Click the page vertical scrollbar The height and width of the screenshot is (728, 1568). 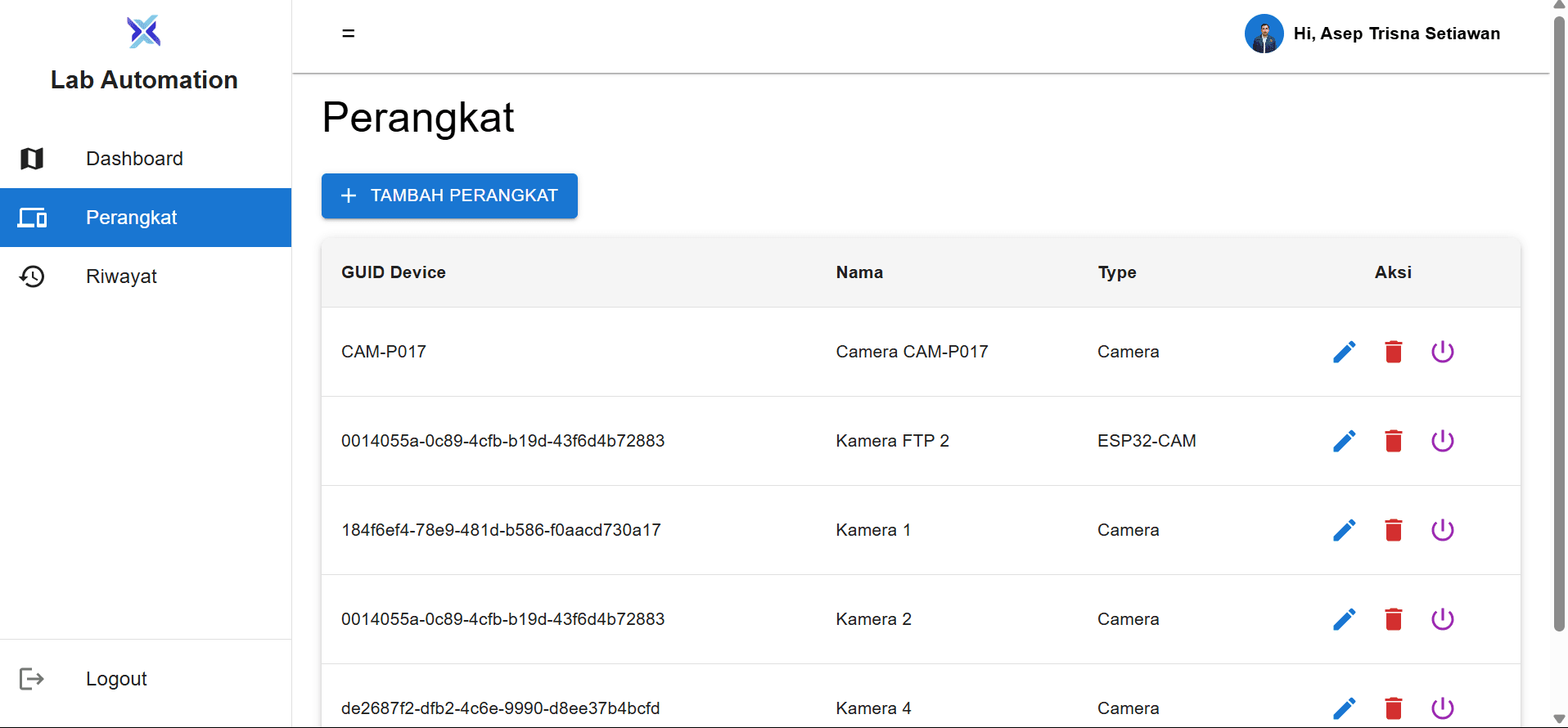click(x=1559, y=327)
